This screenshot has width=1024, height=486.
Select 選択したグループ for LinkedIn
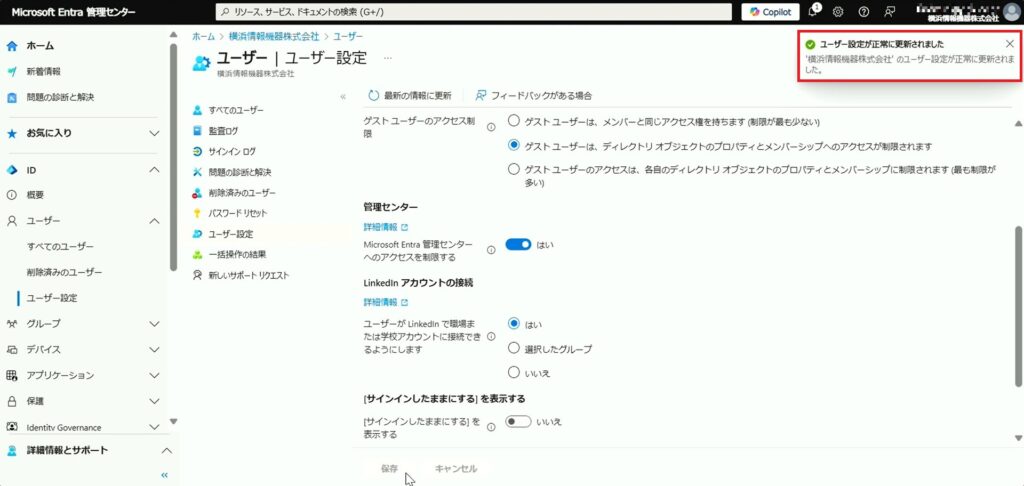click(514, 348)
